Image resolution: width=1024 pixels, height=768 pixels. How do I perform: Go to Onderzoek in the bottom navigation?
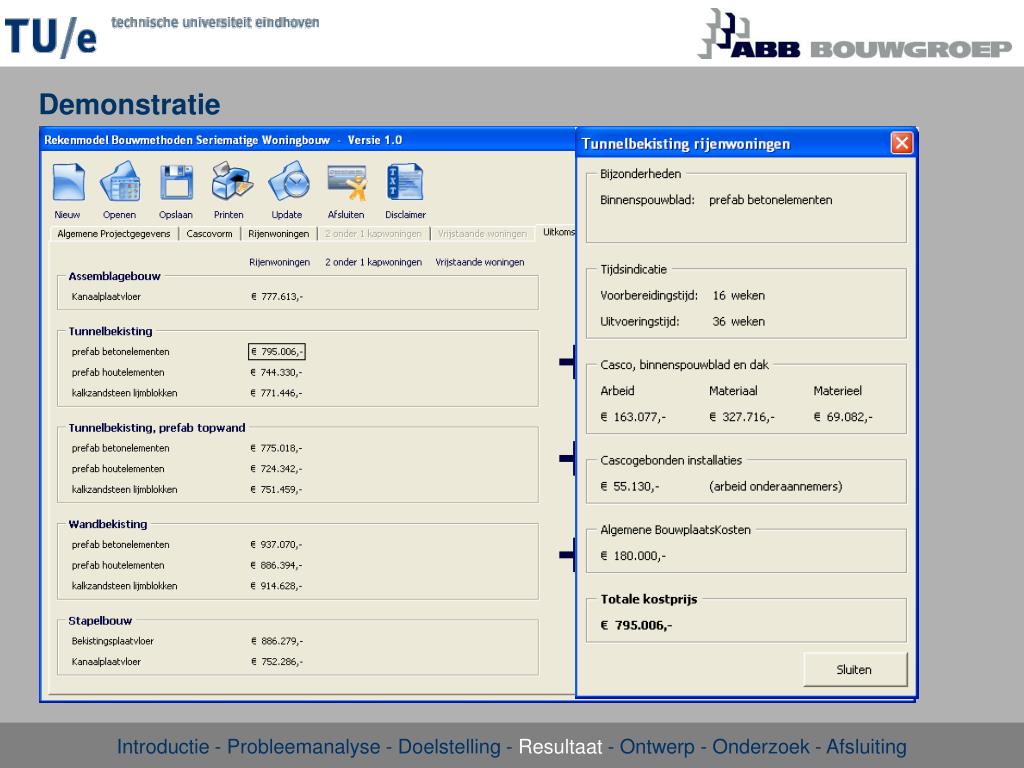[762, 747]
